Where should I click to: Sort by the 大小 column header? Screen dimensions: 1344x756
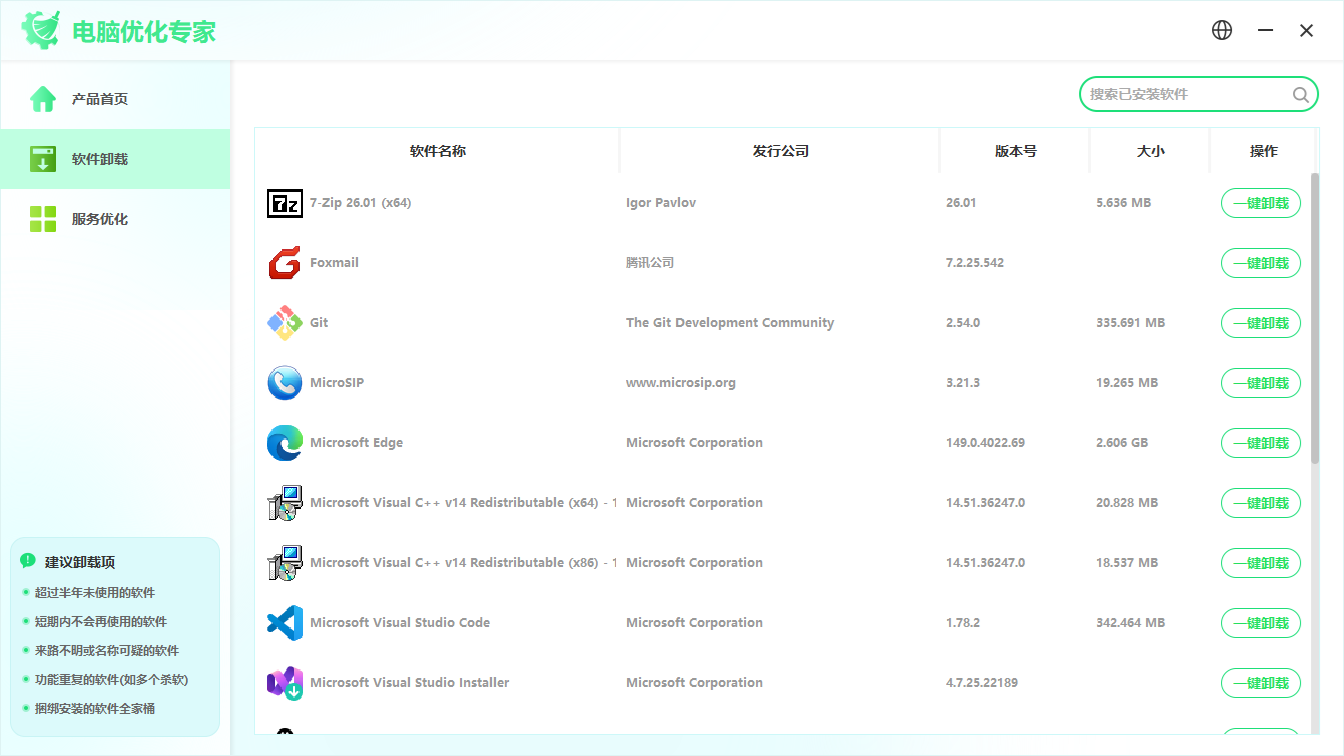pos(1150,151)
